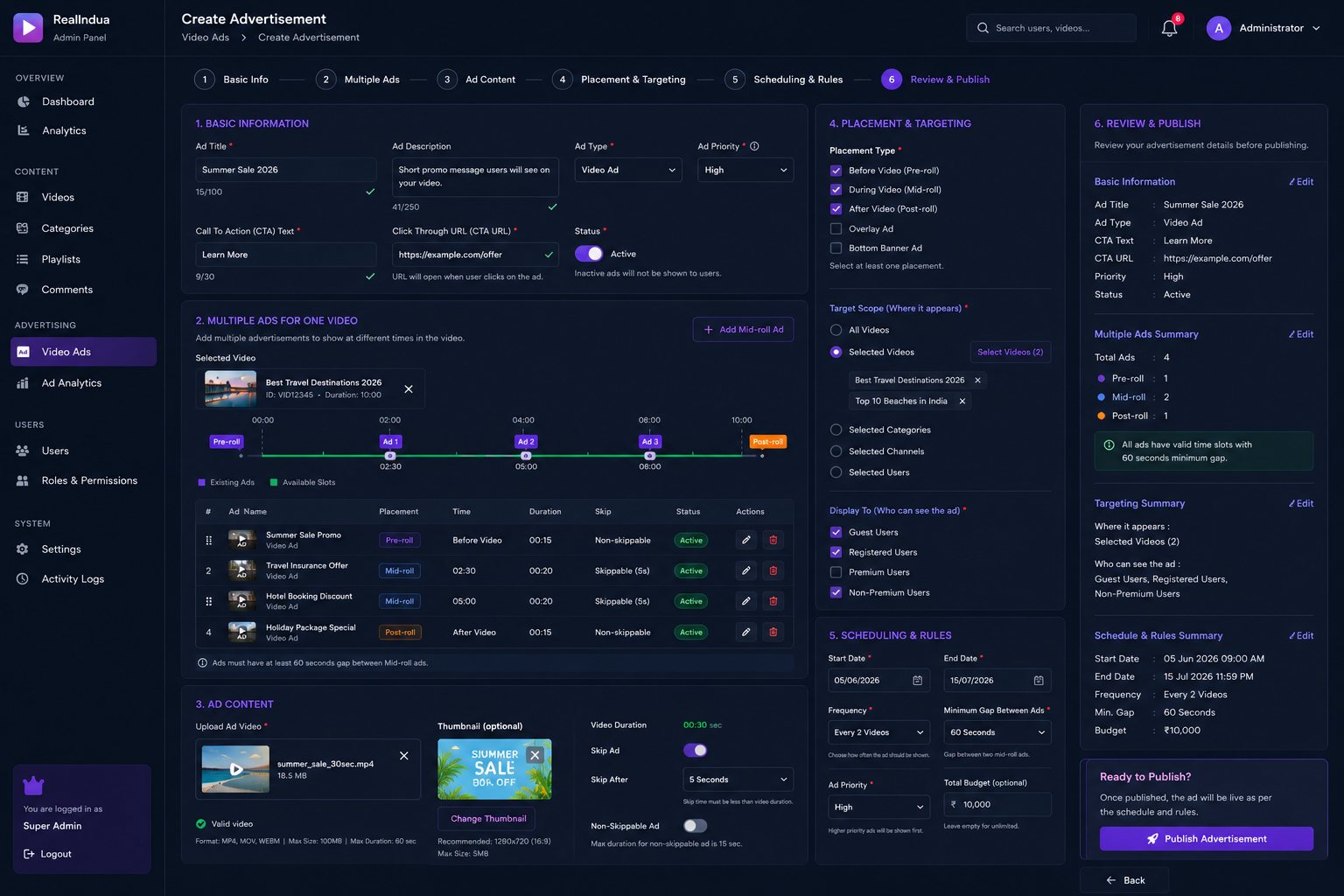The height and width of the screenshot is (896, 1344).
Task: Click the Ad 2 marker on the timeline
Action: pyautogui.click(x=525, y=442)
